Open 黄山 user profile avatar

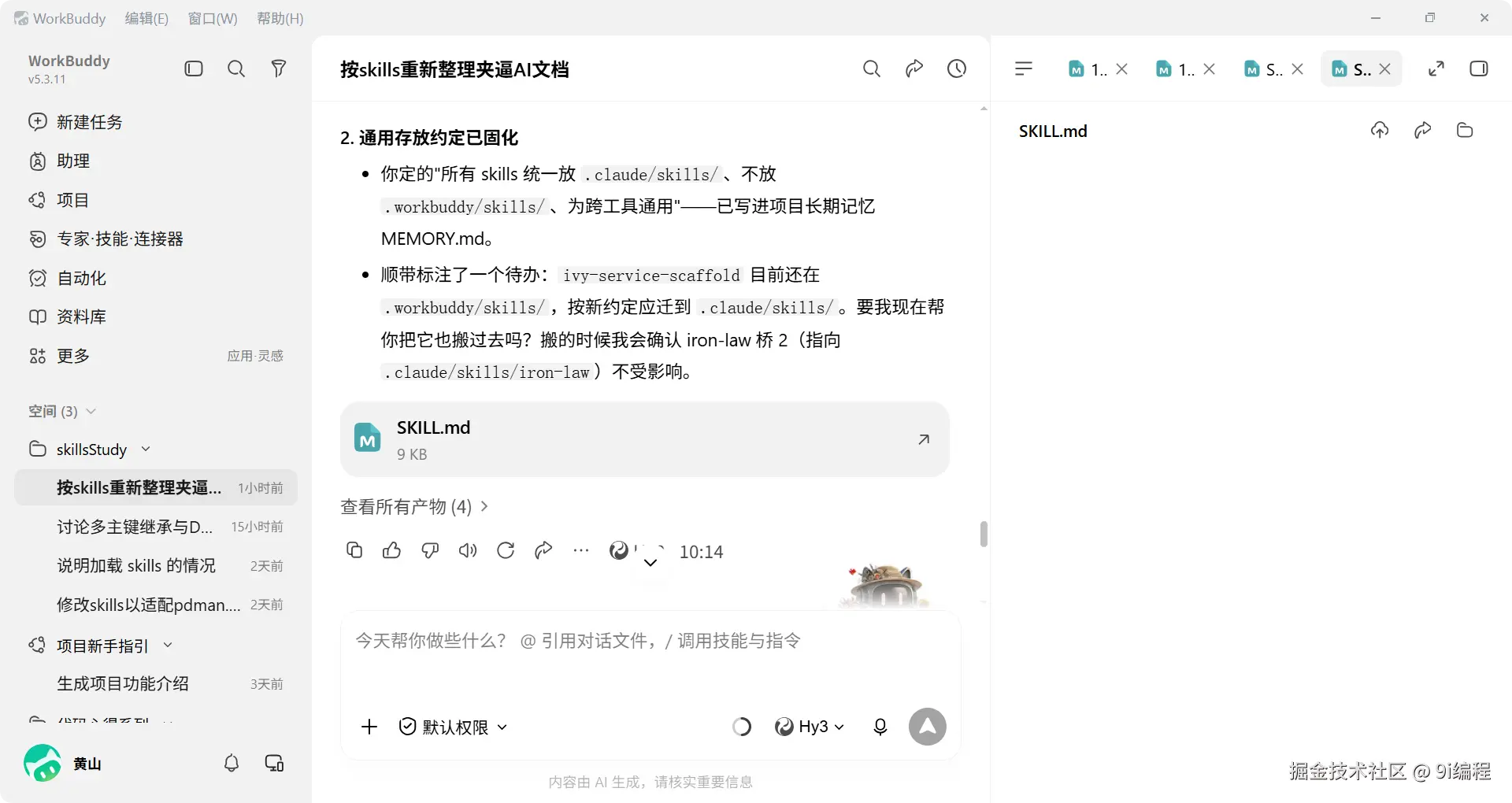click(x=43, y=763)
